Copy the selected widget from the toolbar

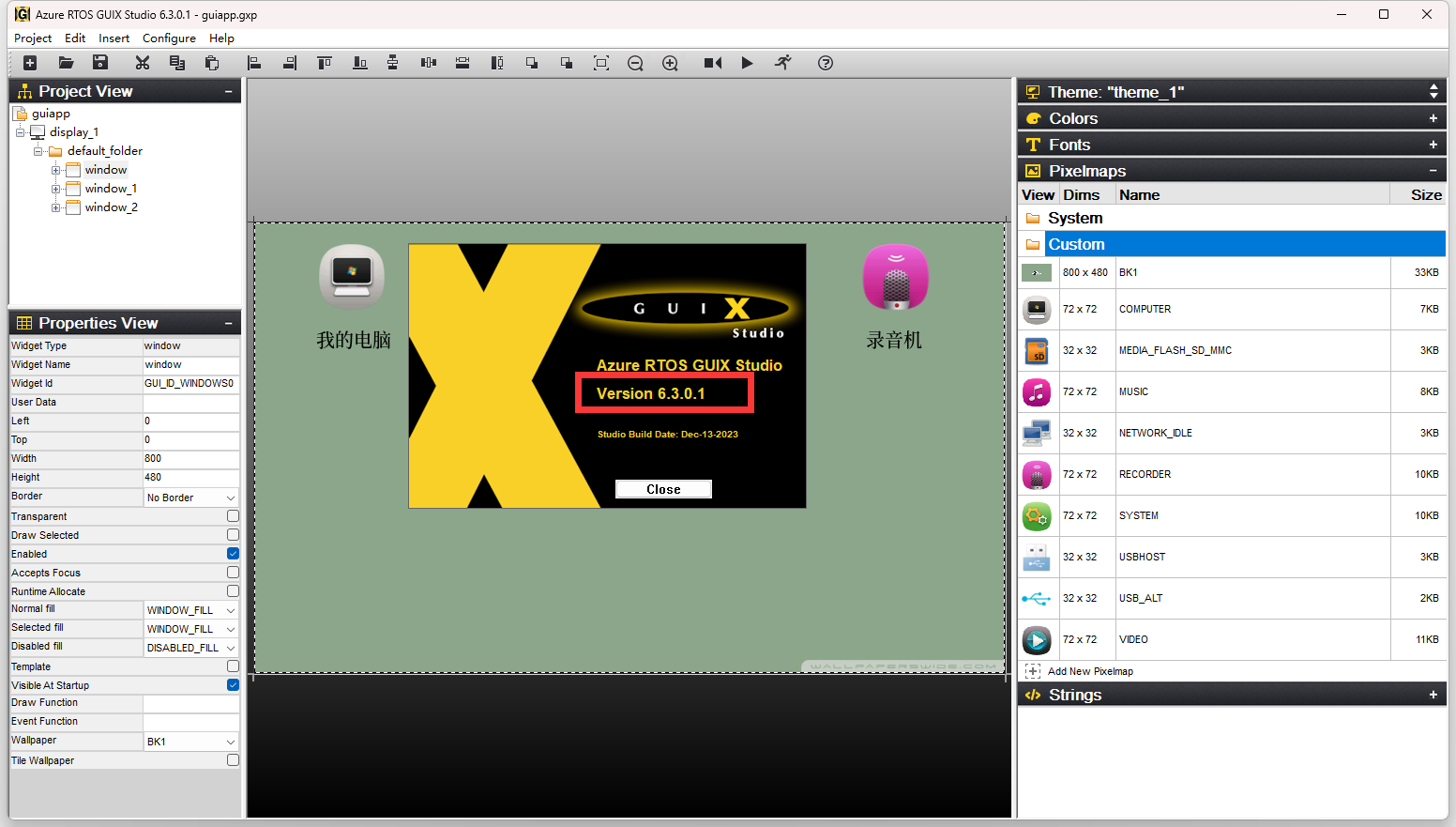point(177,63)
